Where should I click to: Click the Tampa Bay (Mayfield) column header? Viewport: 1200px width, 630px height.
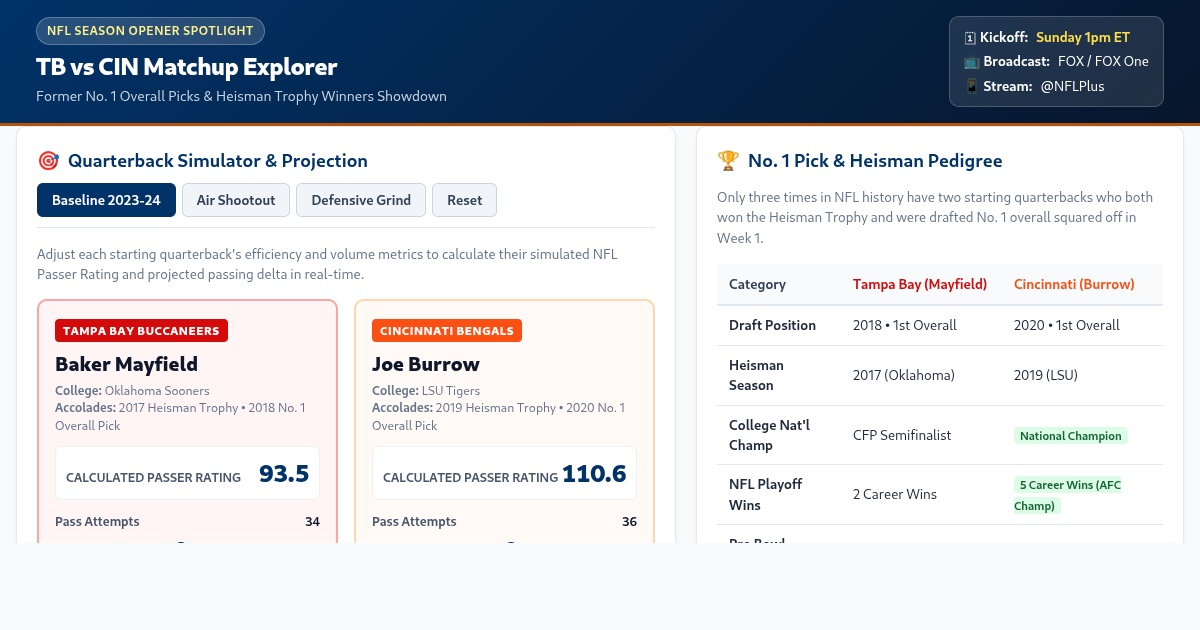point(920,284)
